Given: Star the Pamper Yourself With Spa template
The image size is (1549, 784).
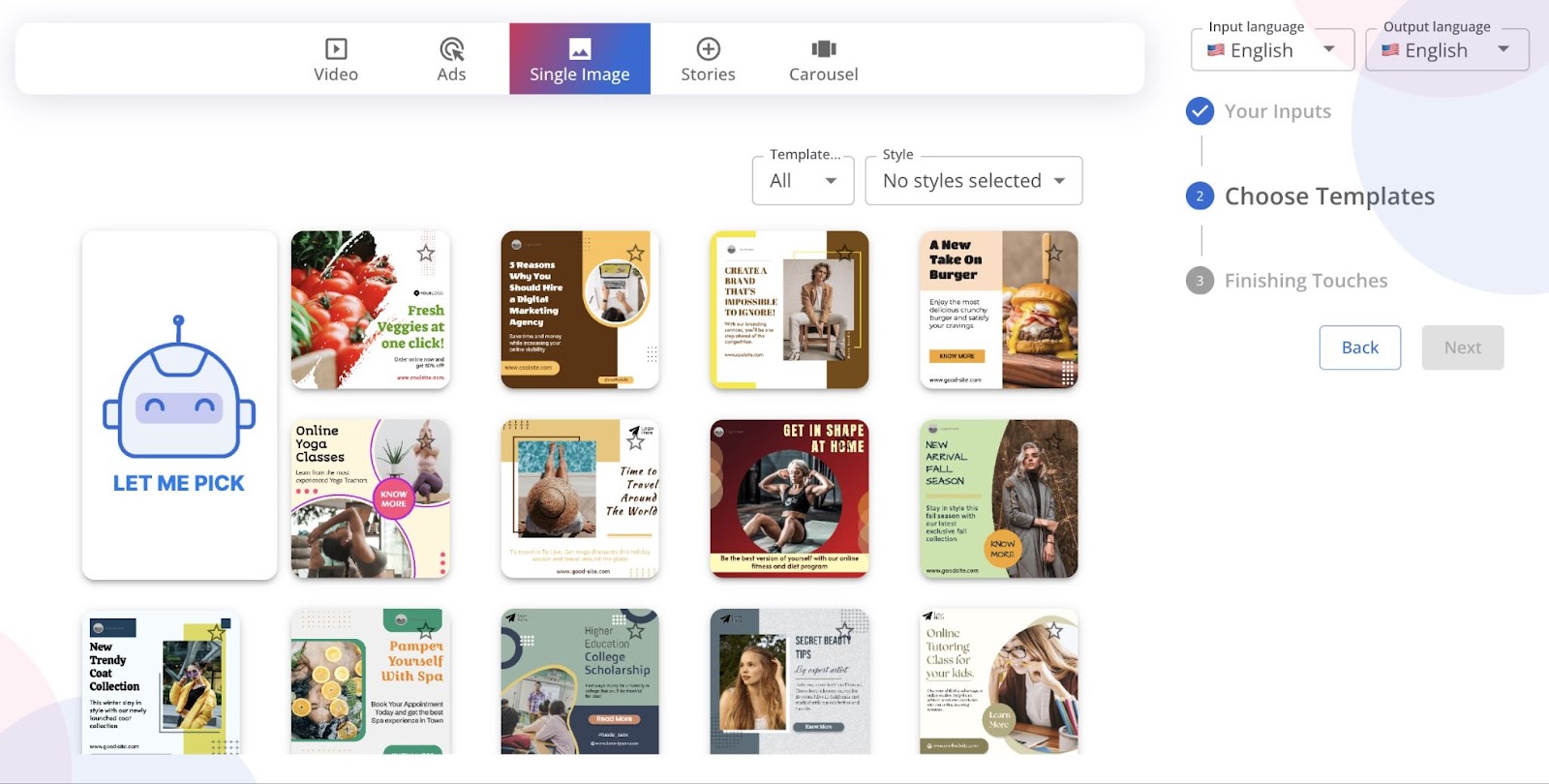Looking at the screenshot, I should [425, 631].
